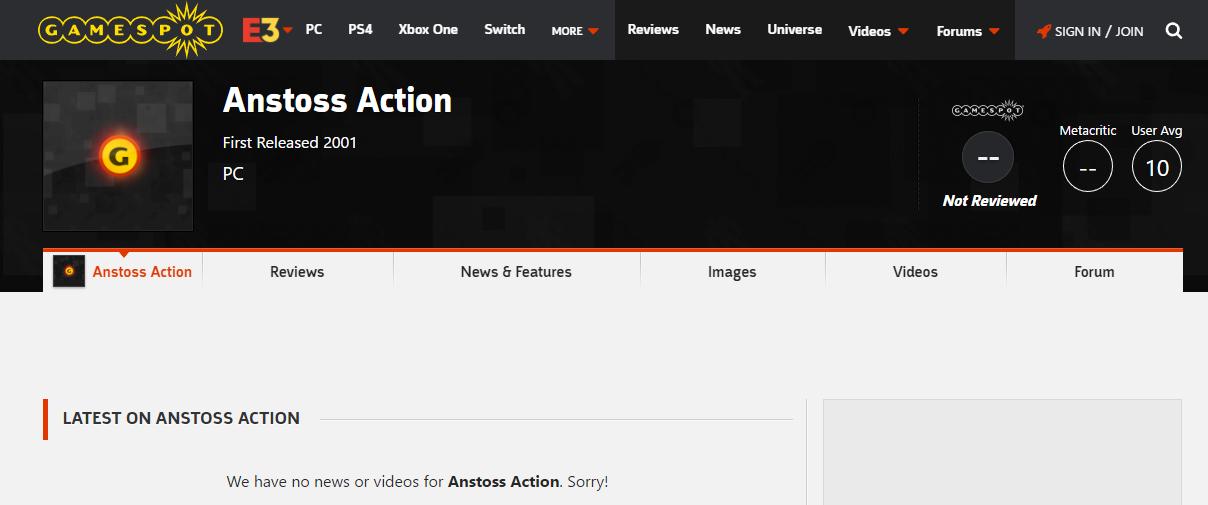
Task: Expand the Forums dropdown menu
Action: 968,31
